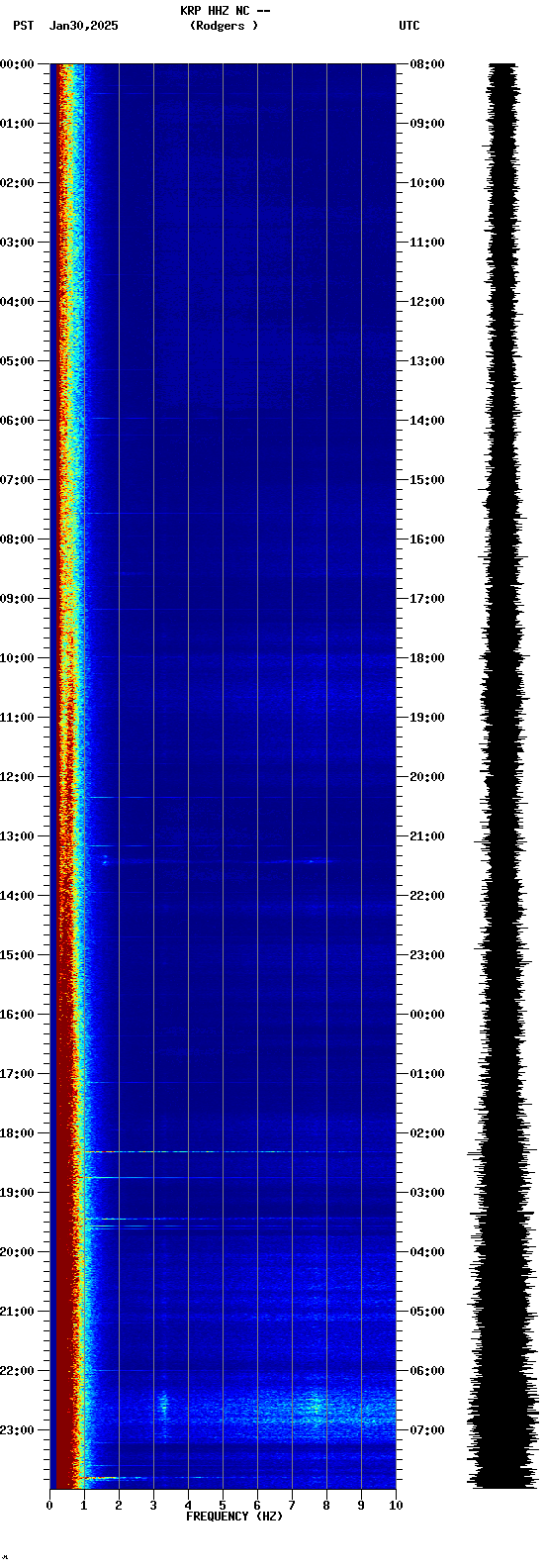
Task: Click the '04:00' UTC time label
Action: [427, 1252]
